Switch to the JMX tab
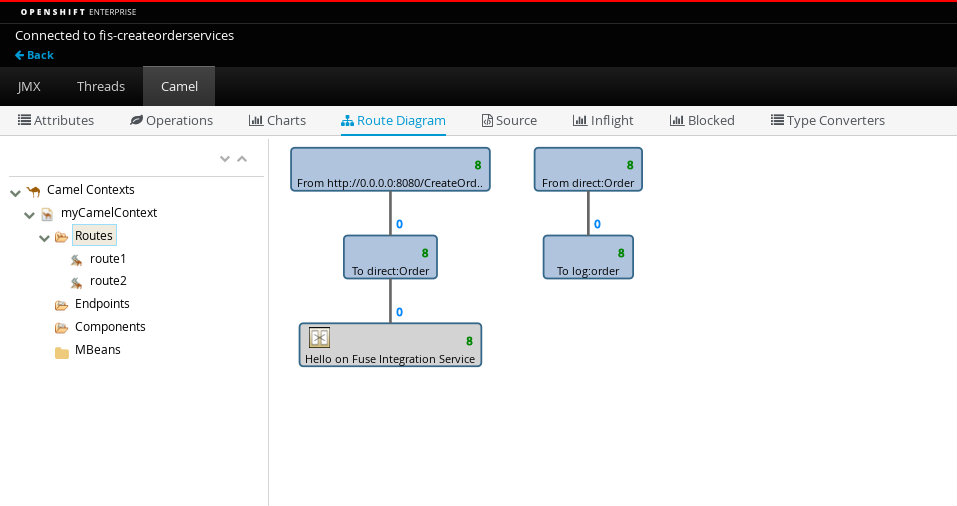957x506 pixels. (x=29, y=86)
